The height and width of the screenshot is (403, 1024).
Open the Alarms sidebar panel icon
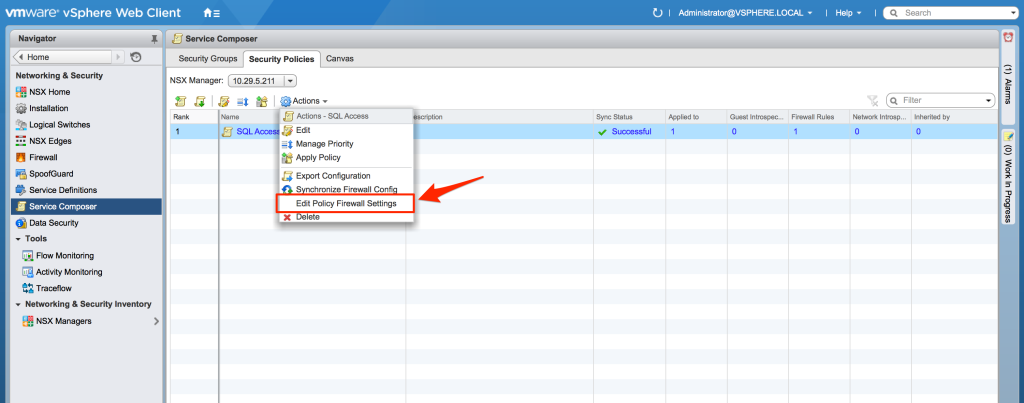coord(1008,38)
